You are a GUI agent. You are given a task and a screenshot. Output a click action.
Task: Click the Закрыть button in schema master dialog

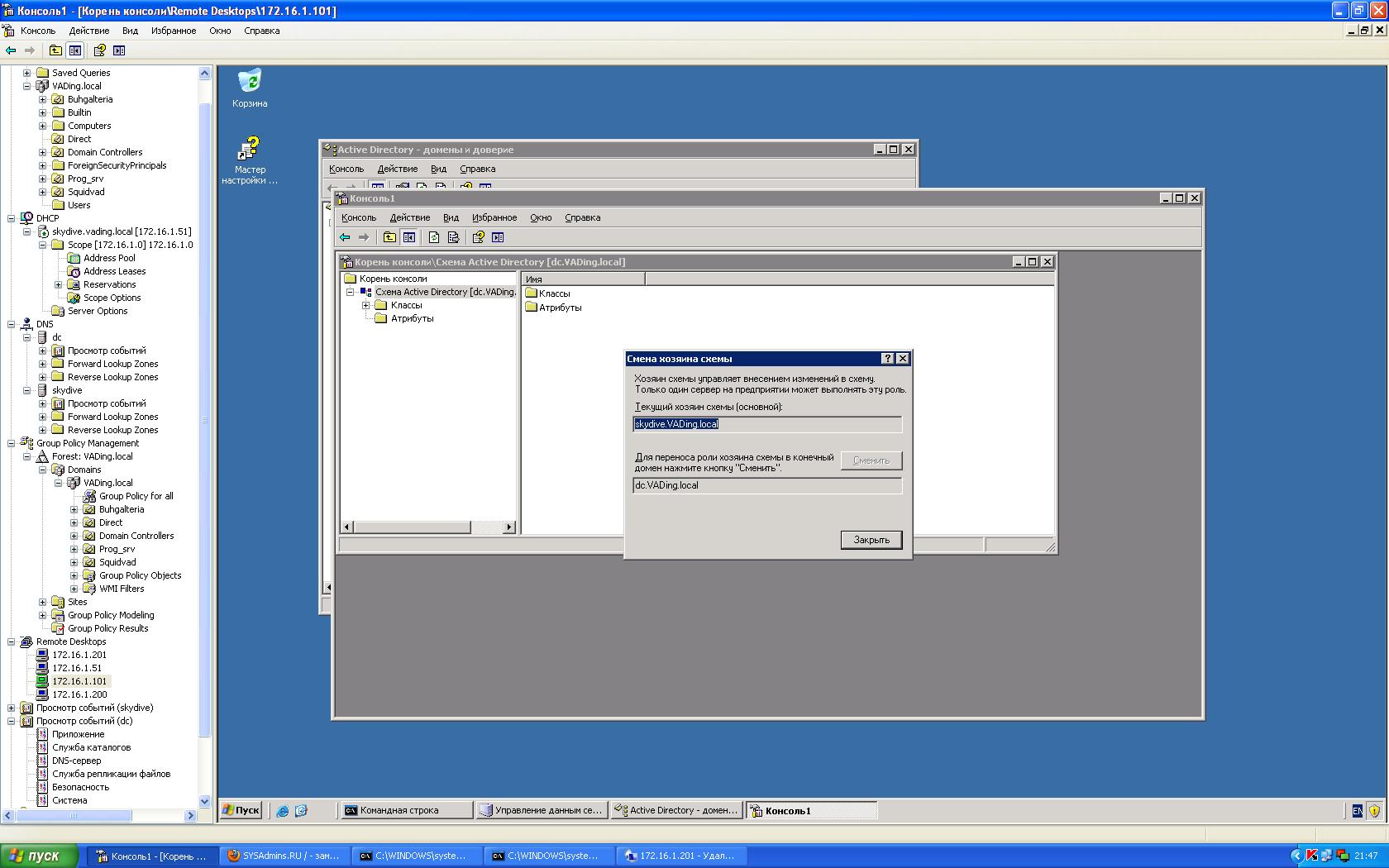click(x=871, y=540)
